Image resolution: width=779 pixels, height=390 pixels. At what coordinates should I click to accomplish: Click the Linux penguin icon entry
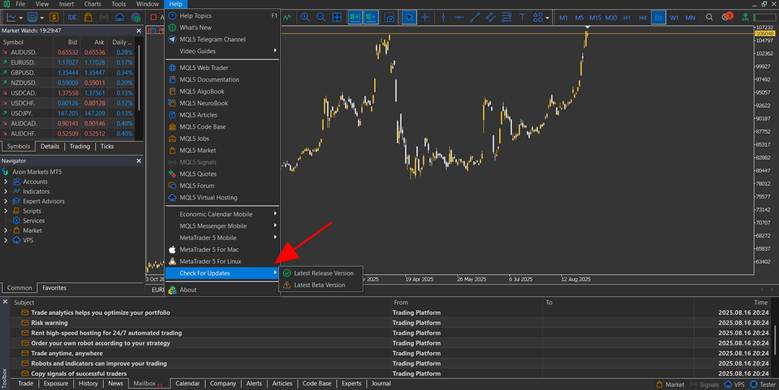[x=172, y=261]
